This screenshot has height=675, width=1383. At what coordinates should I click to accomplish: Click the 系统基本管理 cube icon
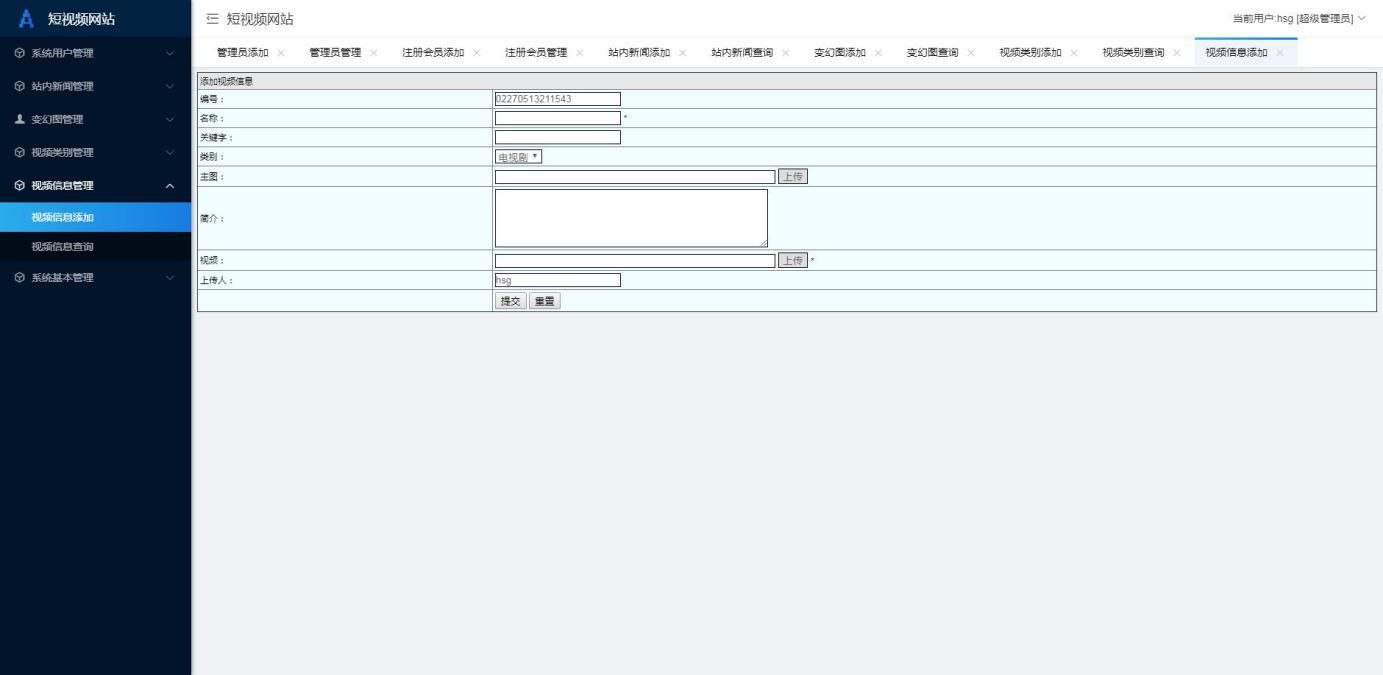click(20, 277)
